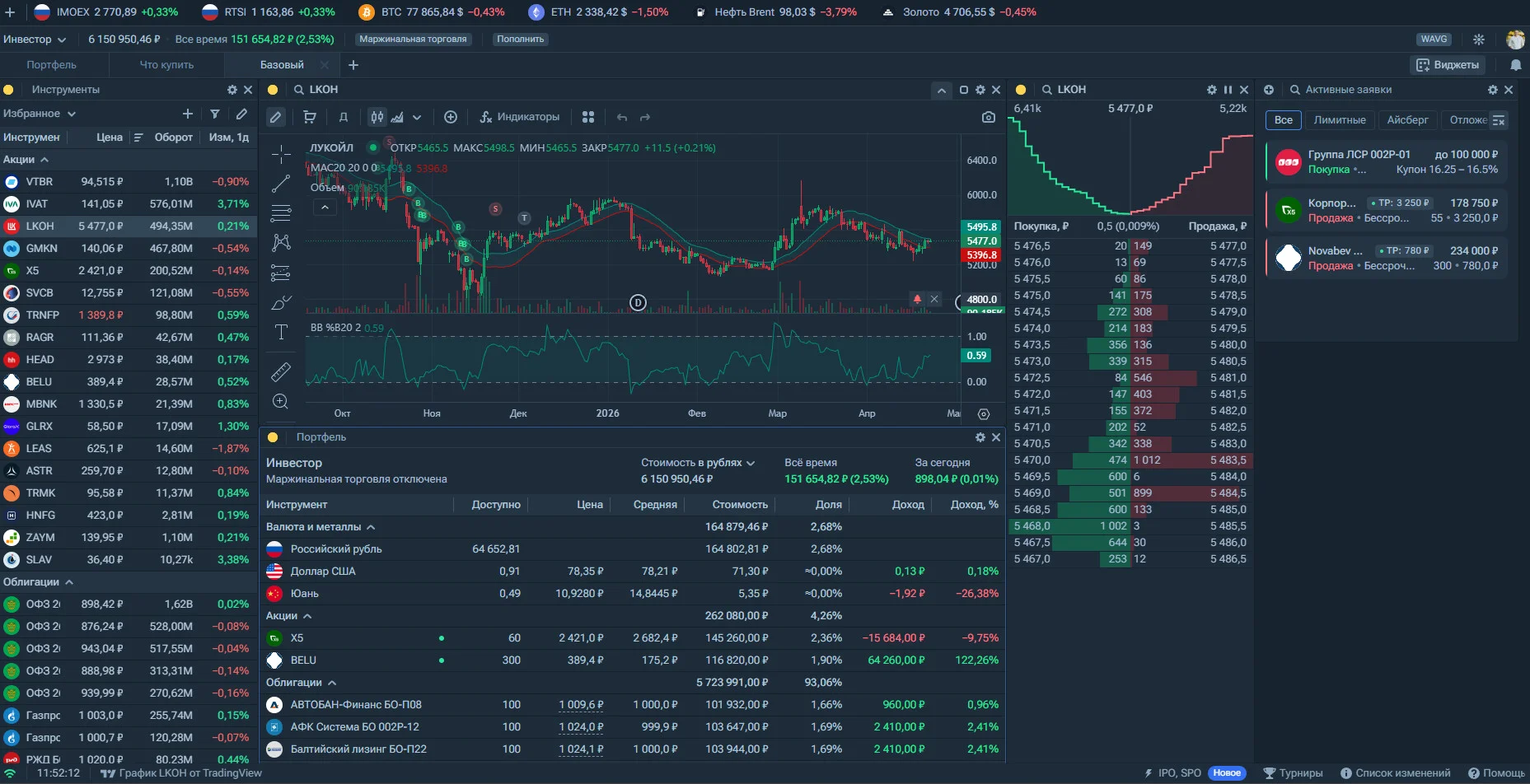Add a new workspace tab
Viewport: 1530px width, 784px height.
(x=353, y=65)
